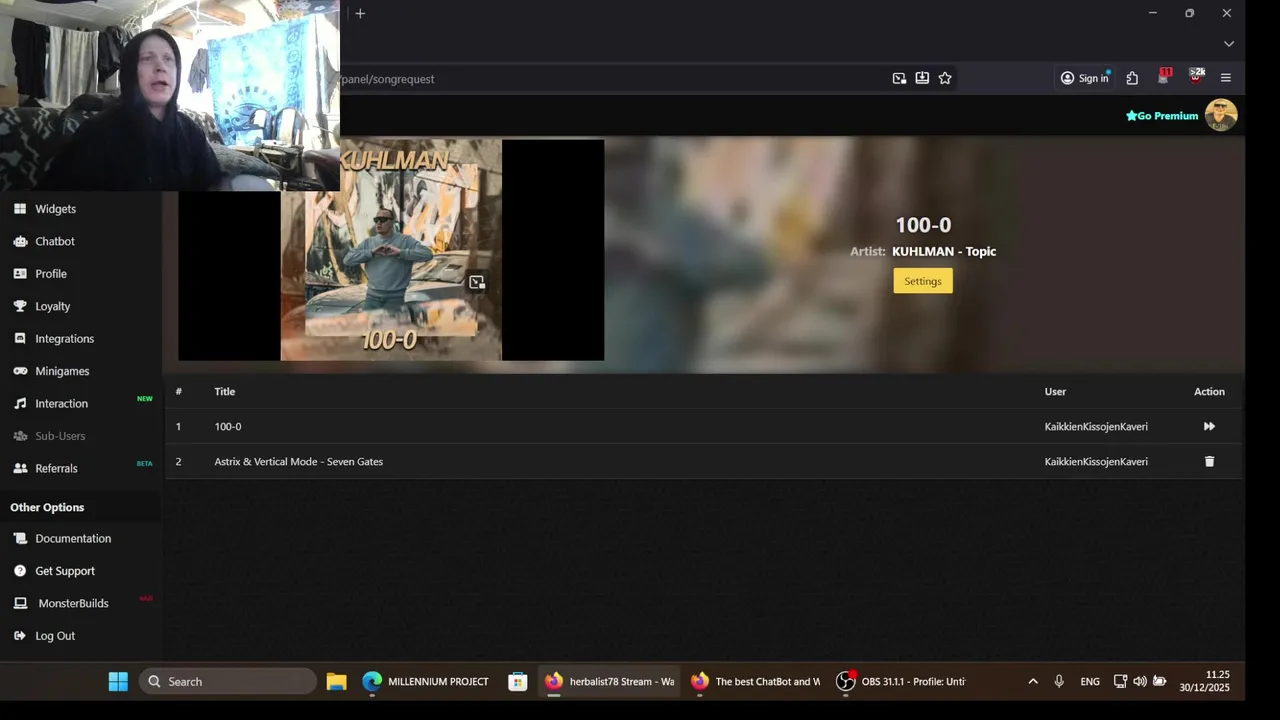Open the browser extensions puzzle icon
This screenshot has height=720, width=1280.
coord(1132,78)
